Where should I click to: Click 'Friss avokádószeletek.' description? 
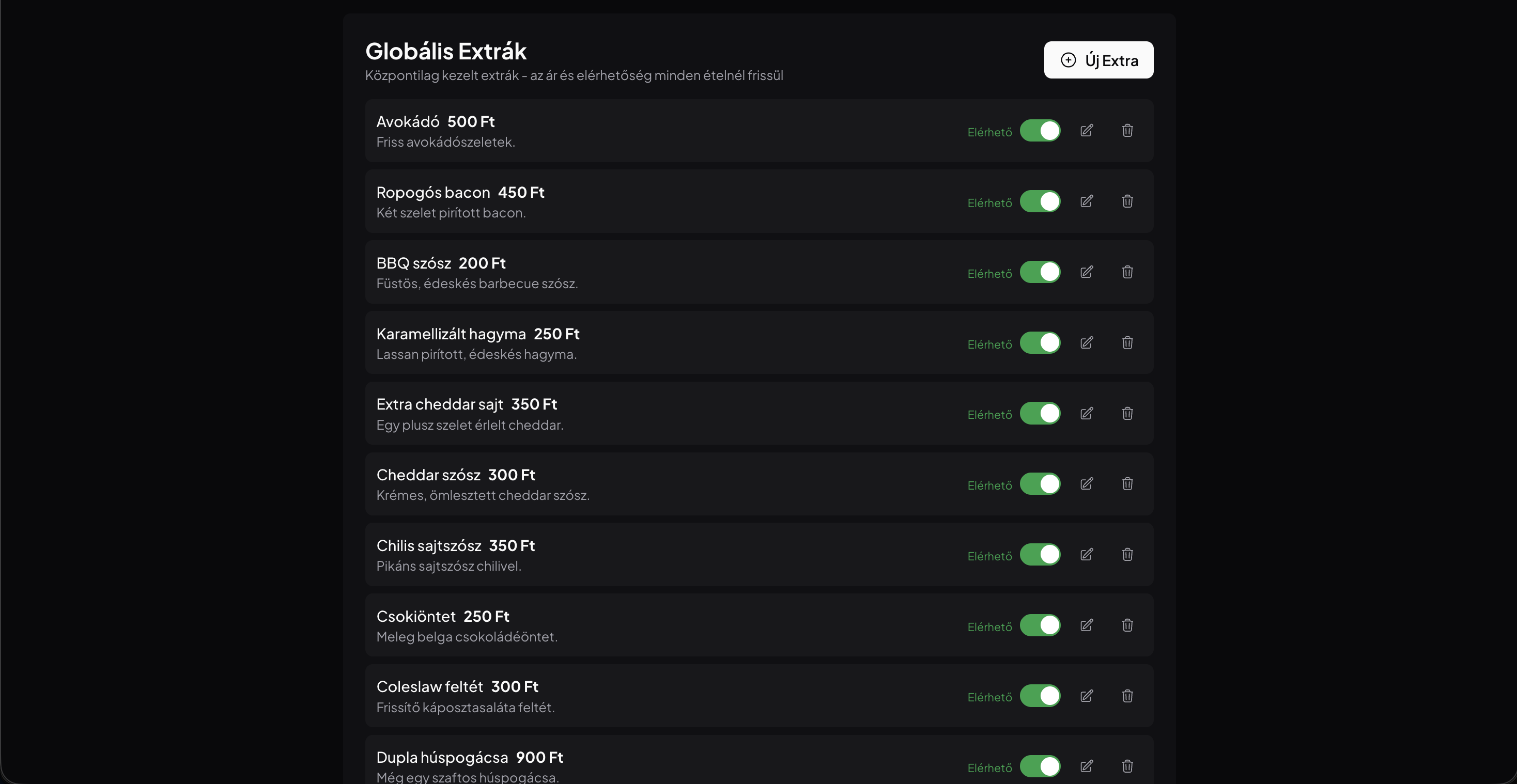click(x=446, y=143)
